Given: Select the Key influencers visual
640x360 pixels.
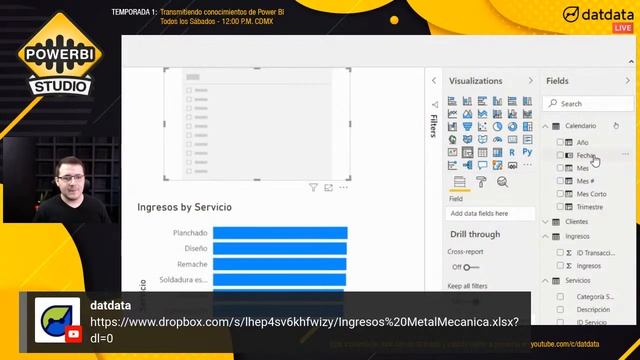Looking at the screenshot, I should pyautogui.click(x=452, y=165).
